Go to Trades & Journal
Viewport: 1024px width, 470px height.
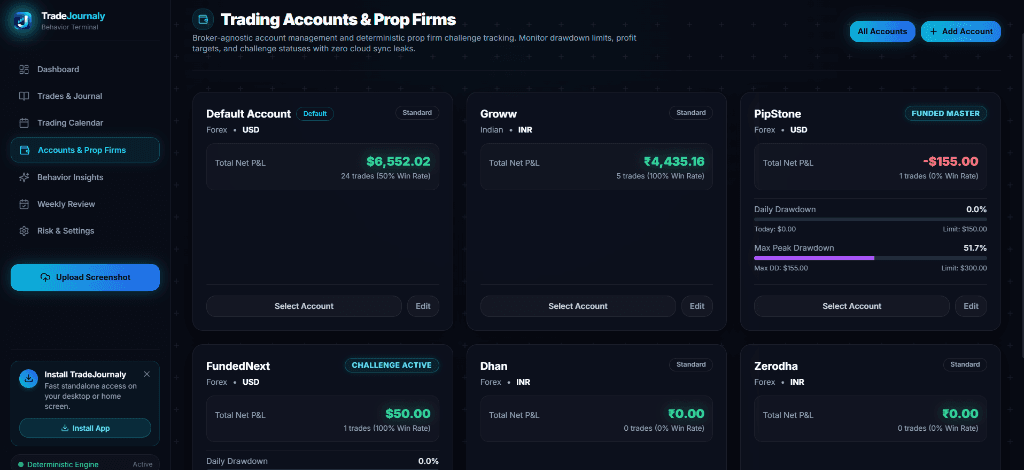tap(85, 96)
